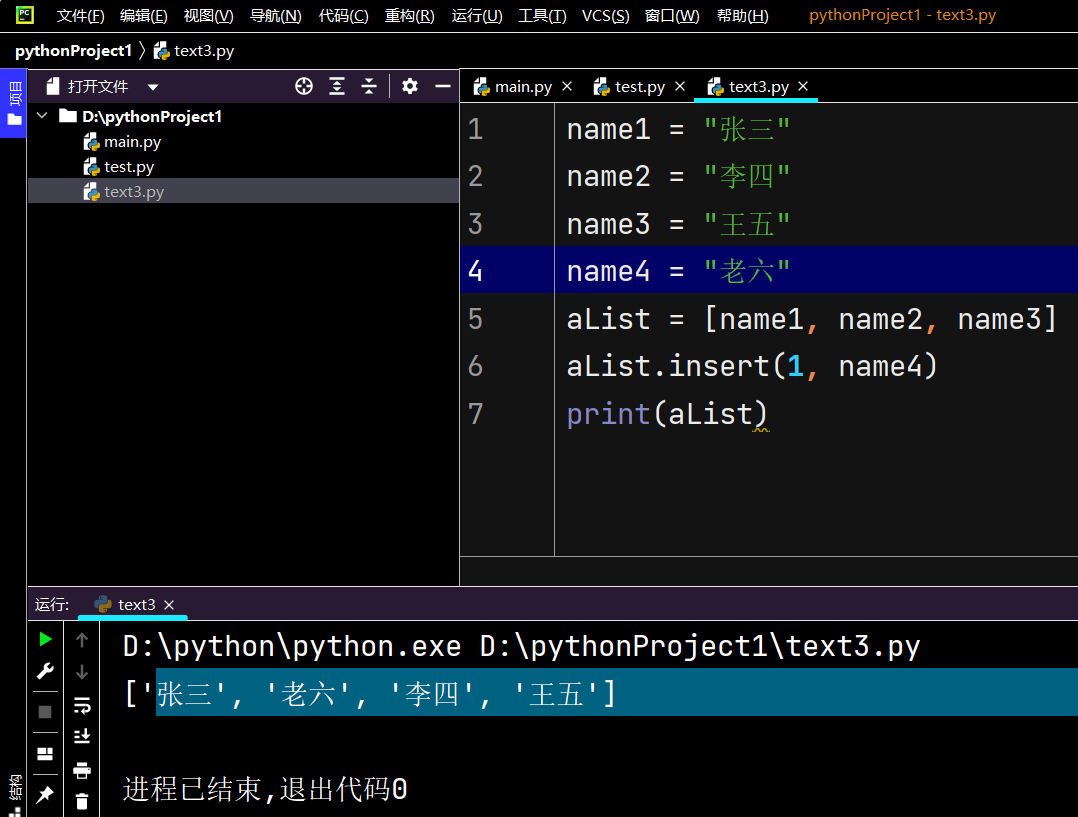Click the select opened file target icon
The height and width of the screenshot is (817, 1078).
[x=304, y=87]
